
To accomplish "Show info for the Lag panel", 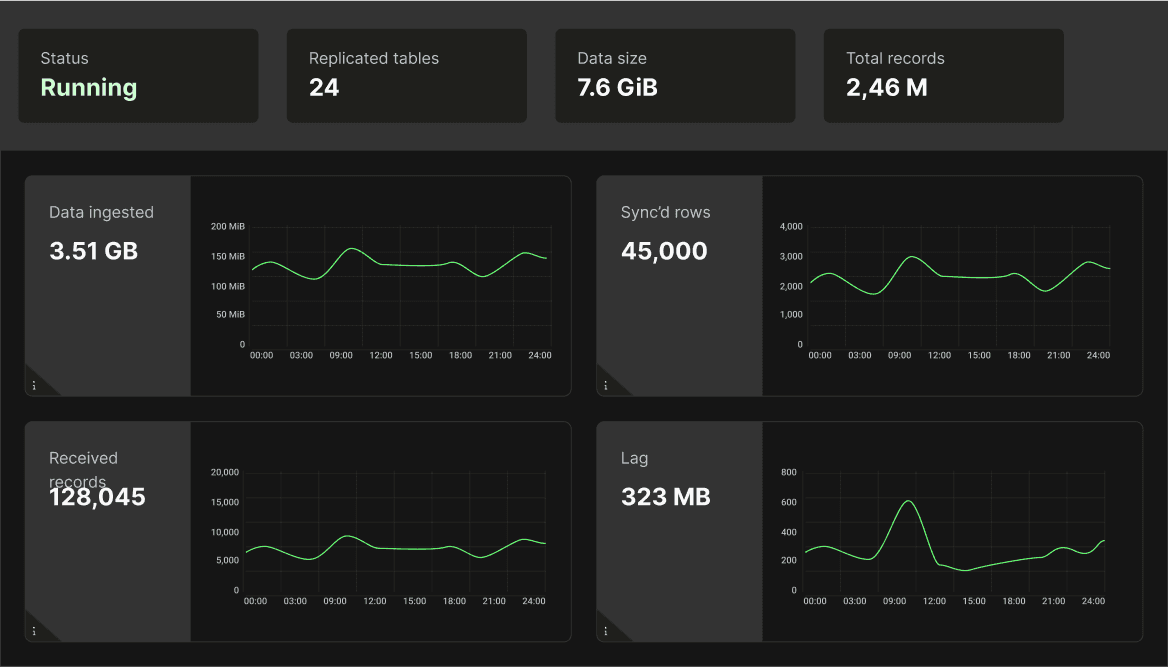I will coord(605,631).
